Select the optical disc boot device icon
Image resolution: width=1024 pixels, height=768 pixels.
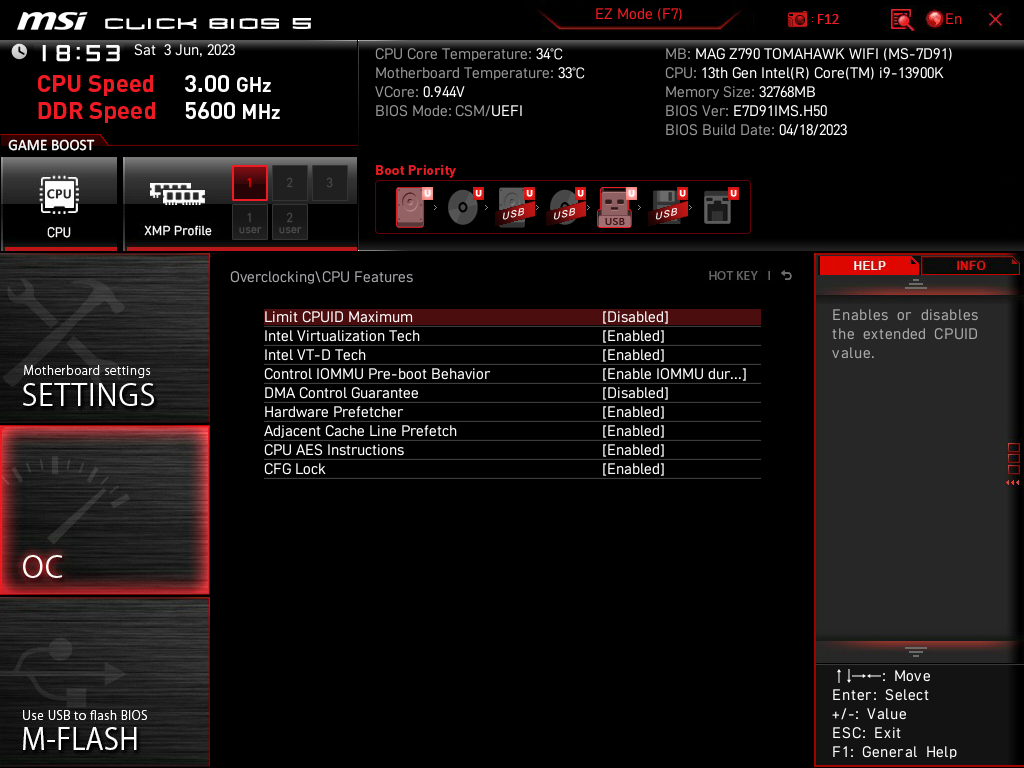464,207
